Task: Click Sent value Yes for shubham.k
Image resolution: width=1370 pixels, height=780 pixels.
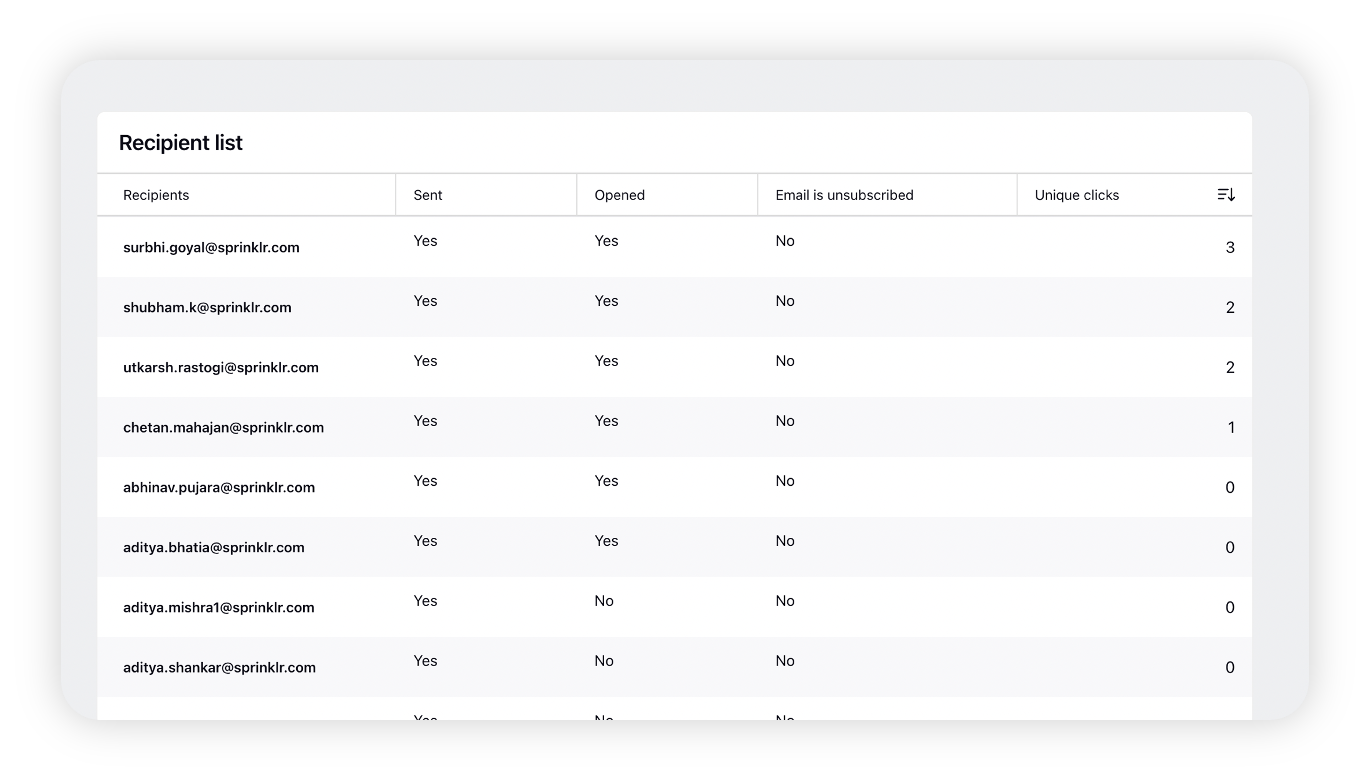Action: pos(425,301)
